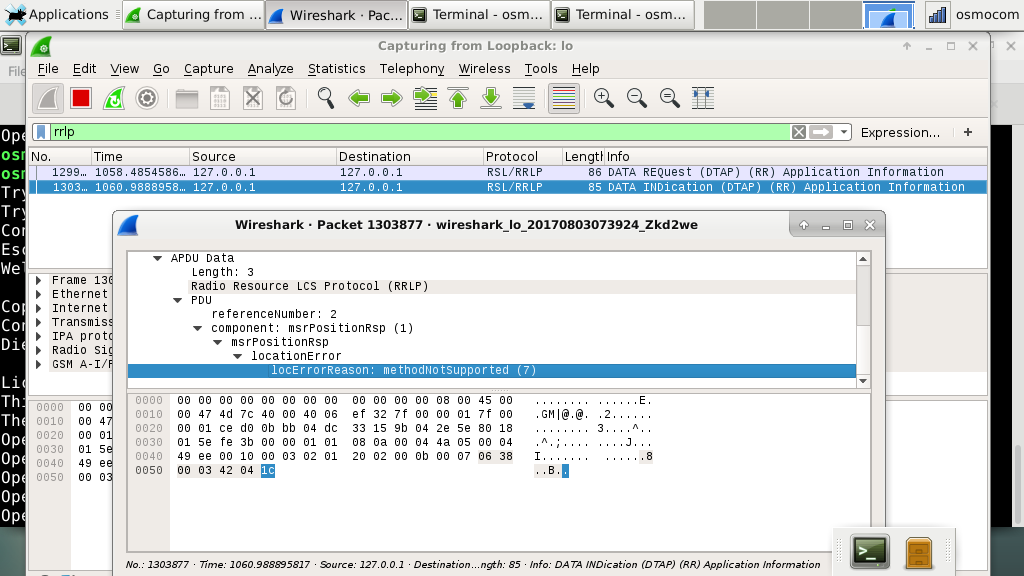Open the File menu
This screenshot has height=576, width=1024.
(x=48, y=69)
